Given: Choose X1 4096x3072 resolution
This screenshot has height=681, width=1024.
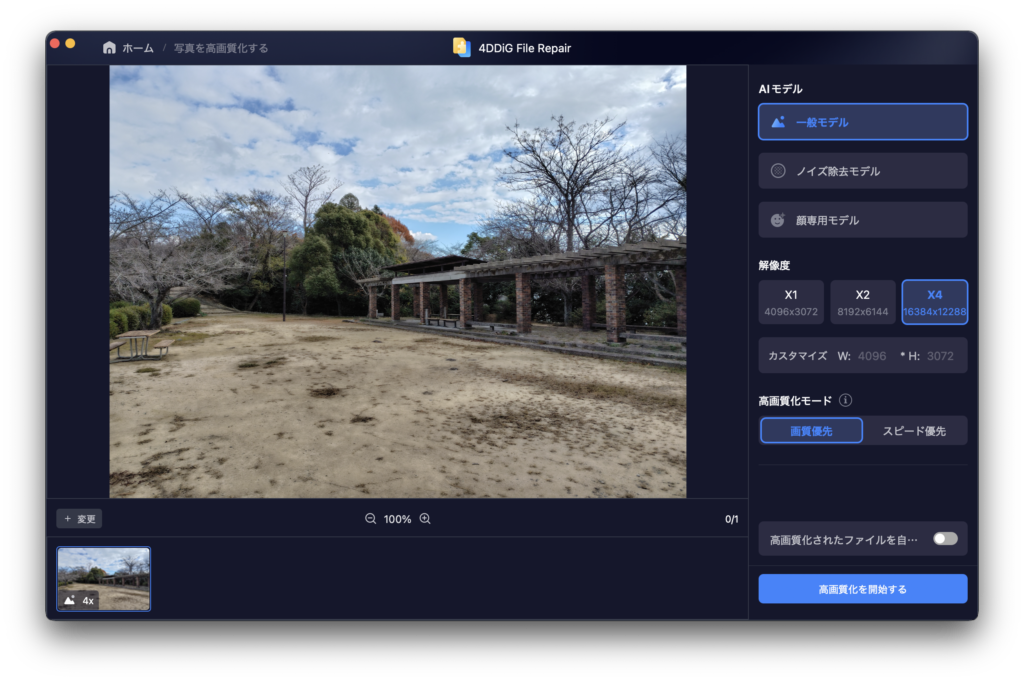Looking at the screenshot, I should coord(791,302).
